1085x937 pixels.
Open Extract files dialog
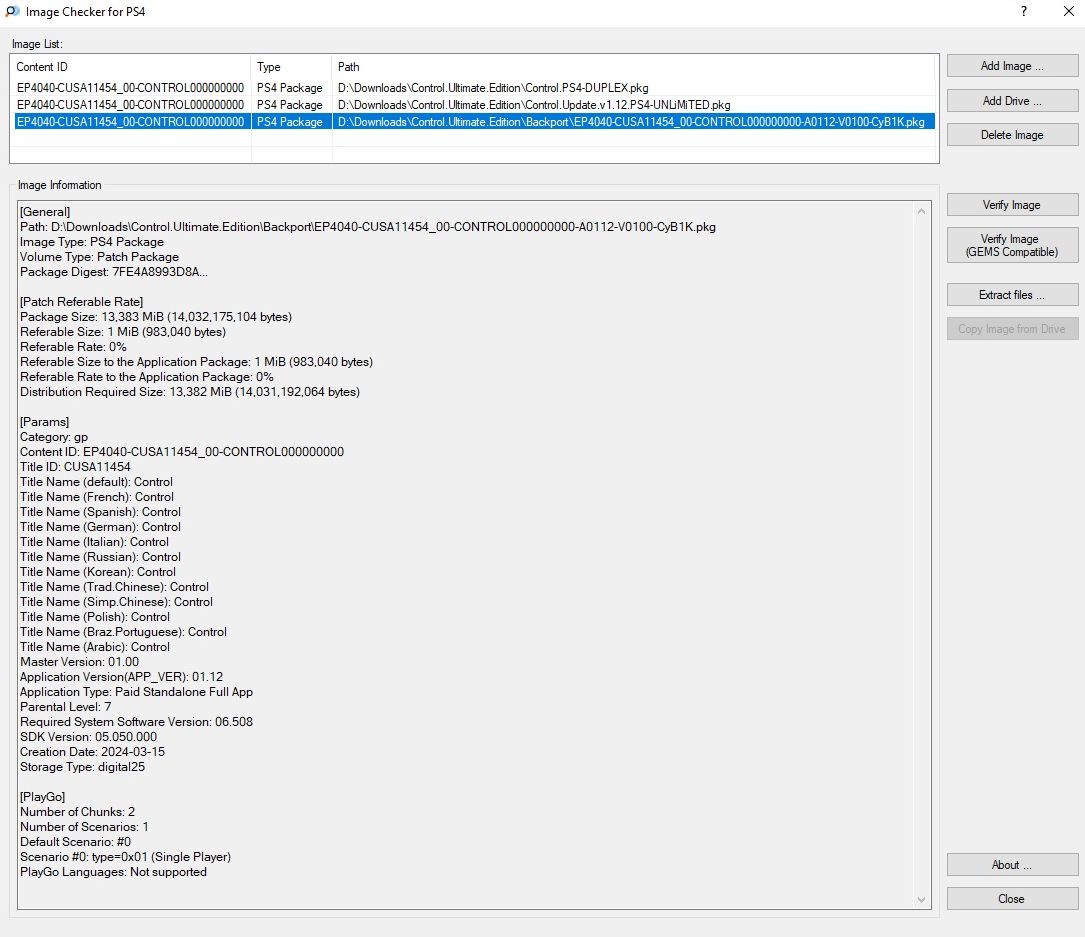[x=1012, y=295]
